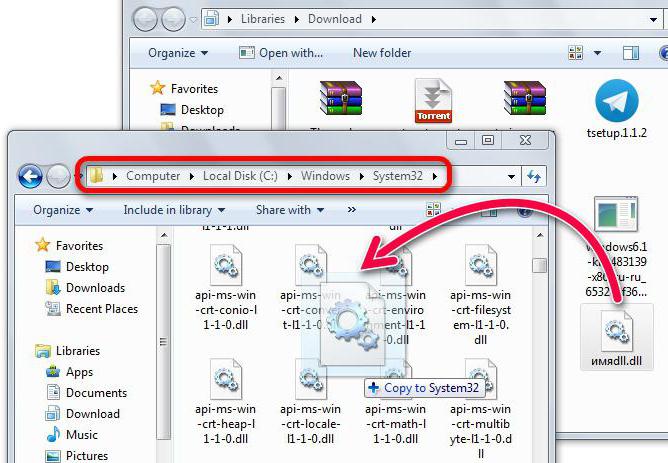This screenshot has height=463, width=668.
Task: Select Recent Places in navigation pane
Action: (92, 308)
